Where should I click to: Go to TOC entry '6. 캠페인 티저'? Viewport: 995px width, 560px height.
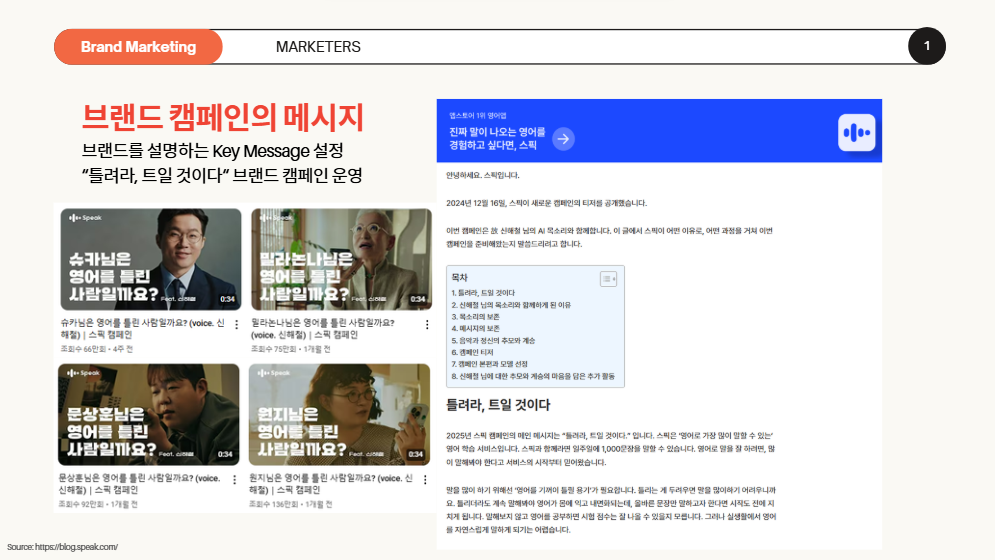click(x=472, y=352)
